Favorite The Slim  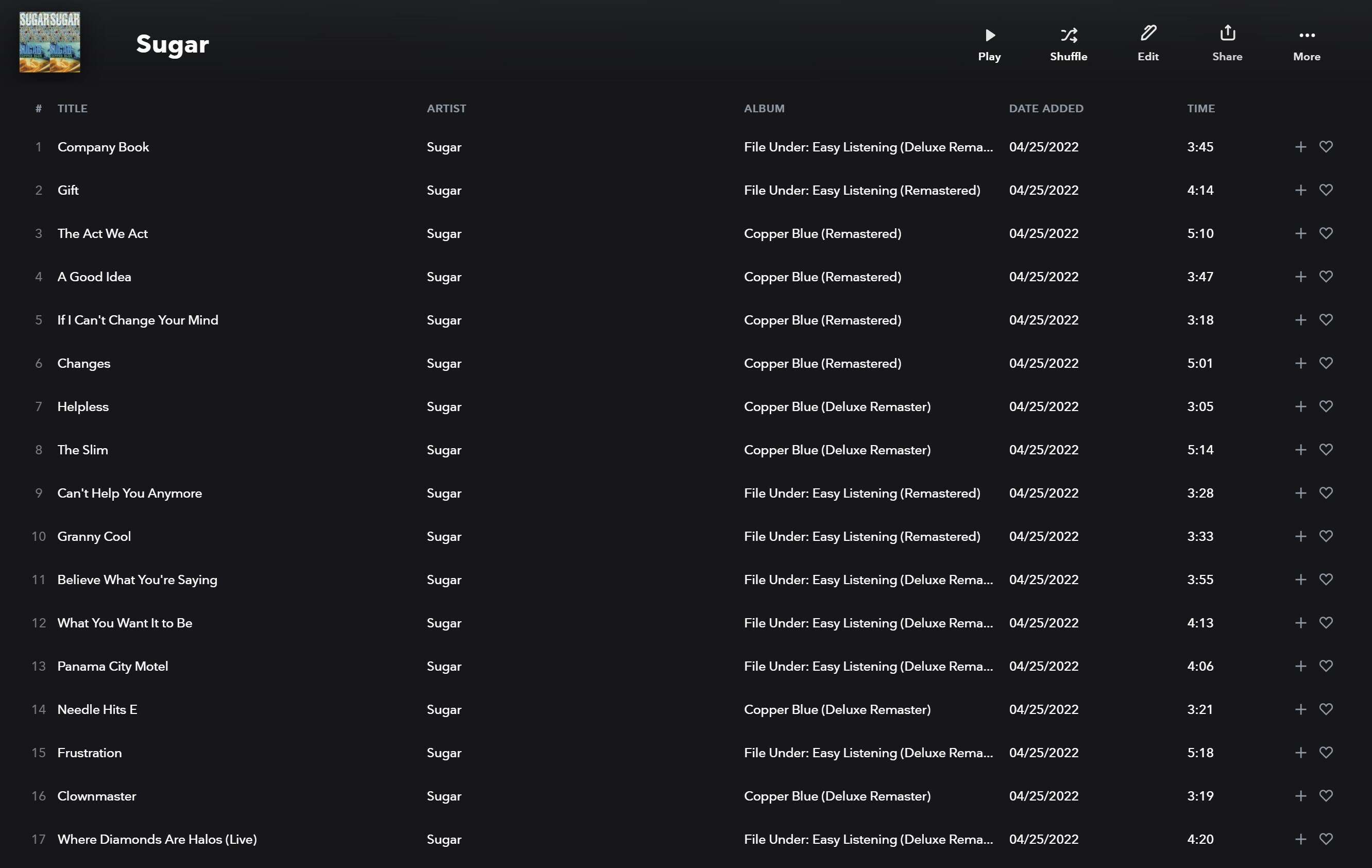1326,450
